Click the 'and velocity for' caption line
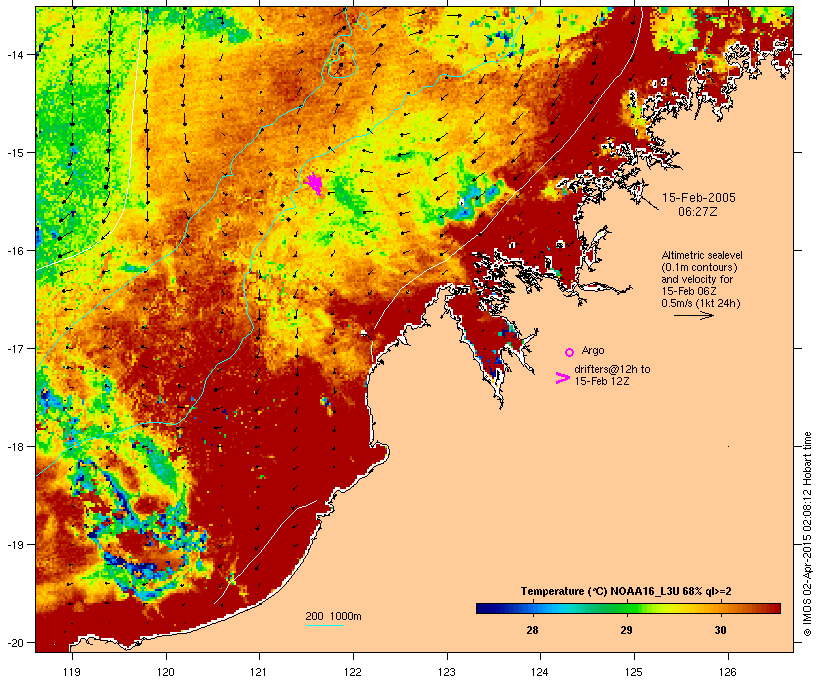Viewport: 820px width, 680px height. pos(697,279)
